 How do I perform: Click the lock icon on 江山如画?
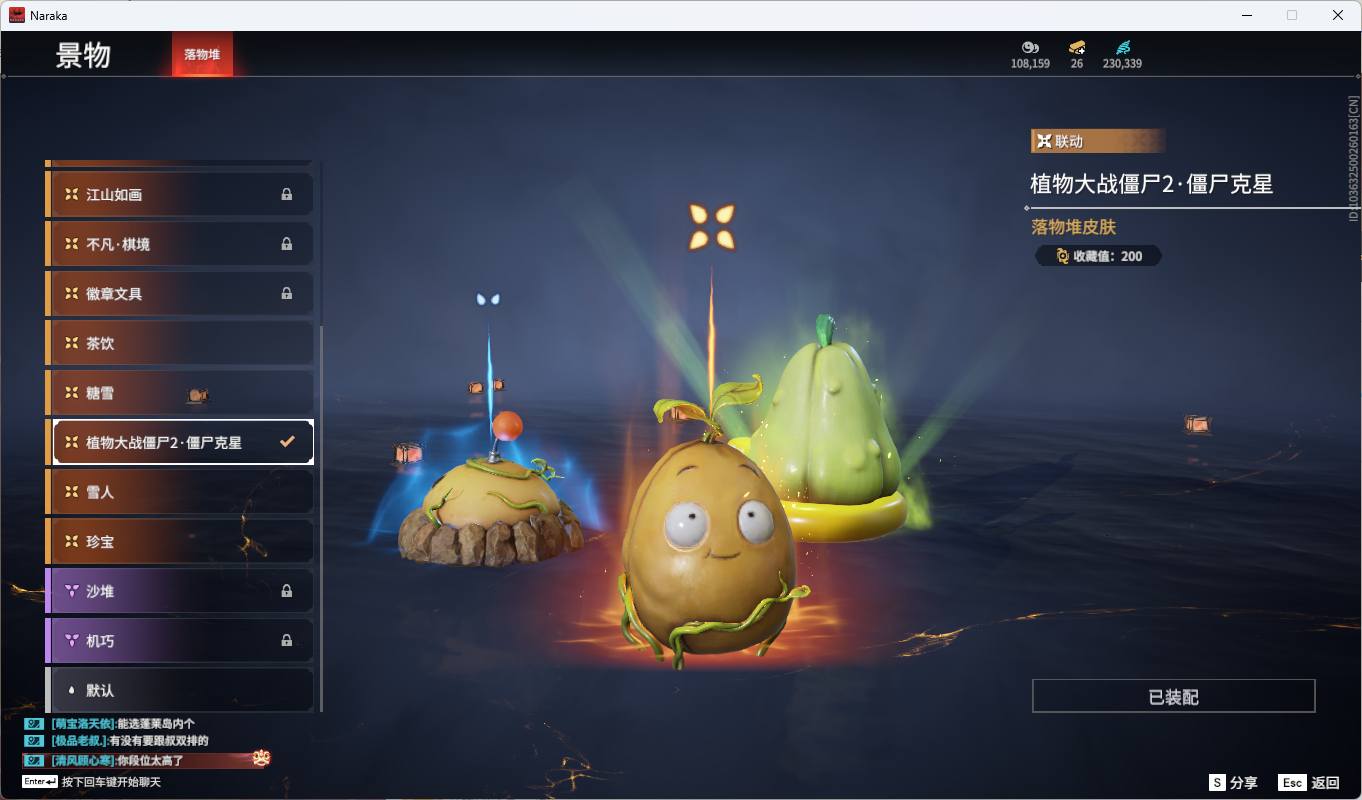(287, 194)
